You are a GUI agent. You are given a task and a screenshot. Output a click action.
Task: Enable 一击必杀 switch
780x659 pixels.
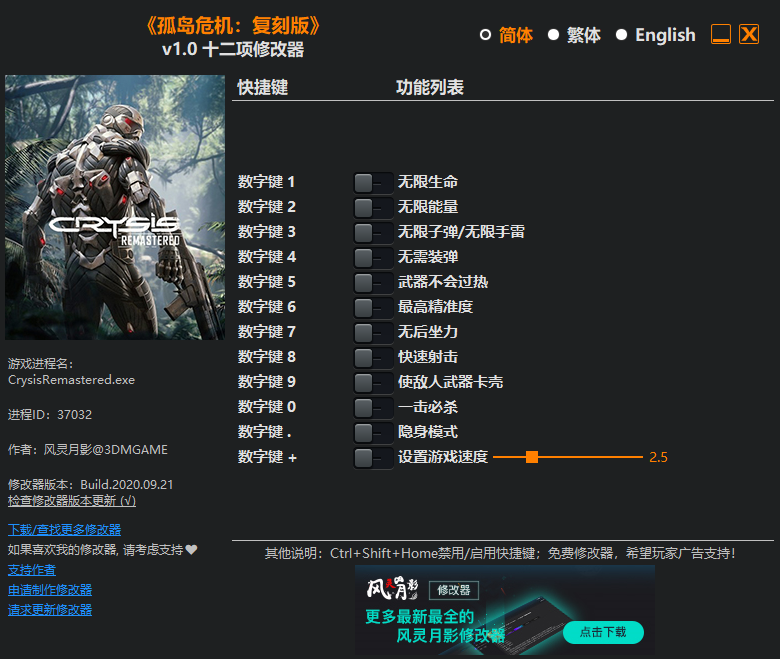[x=373, y=408]
